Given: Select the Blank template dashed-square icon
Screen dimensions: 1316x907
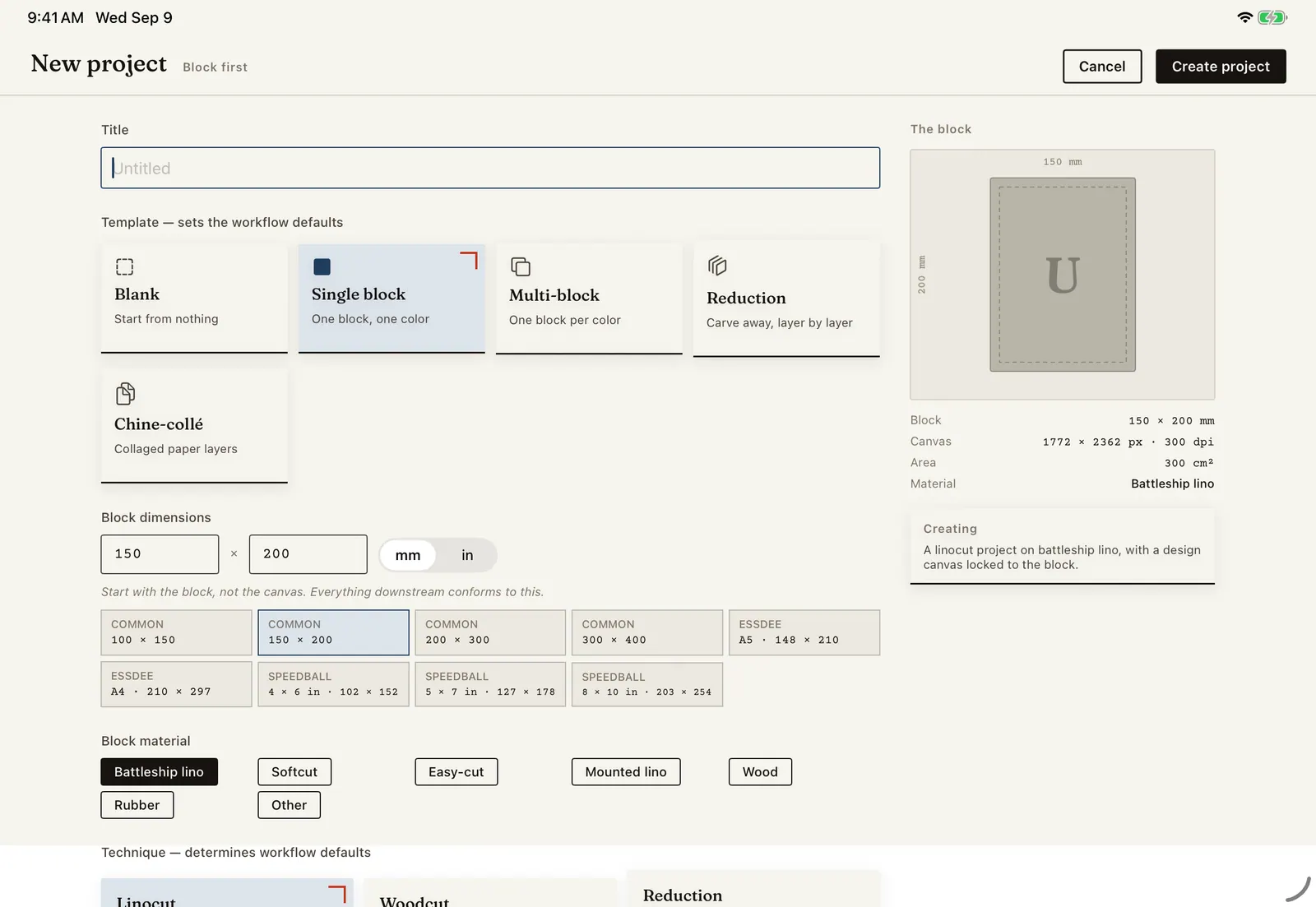Looking at the screenshot, I should 124,266.
